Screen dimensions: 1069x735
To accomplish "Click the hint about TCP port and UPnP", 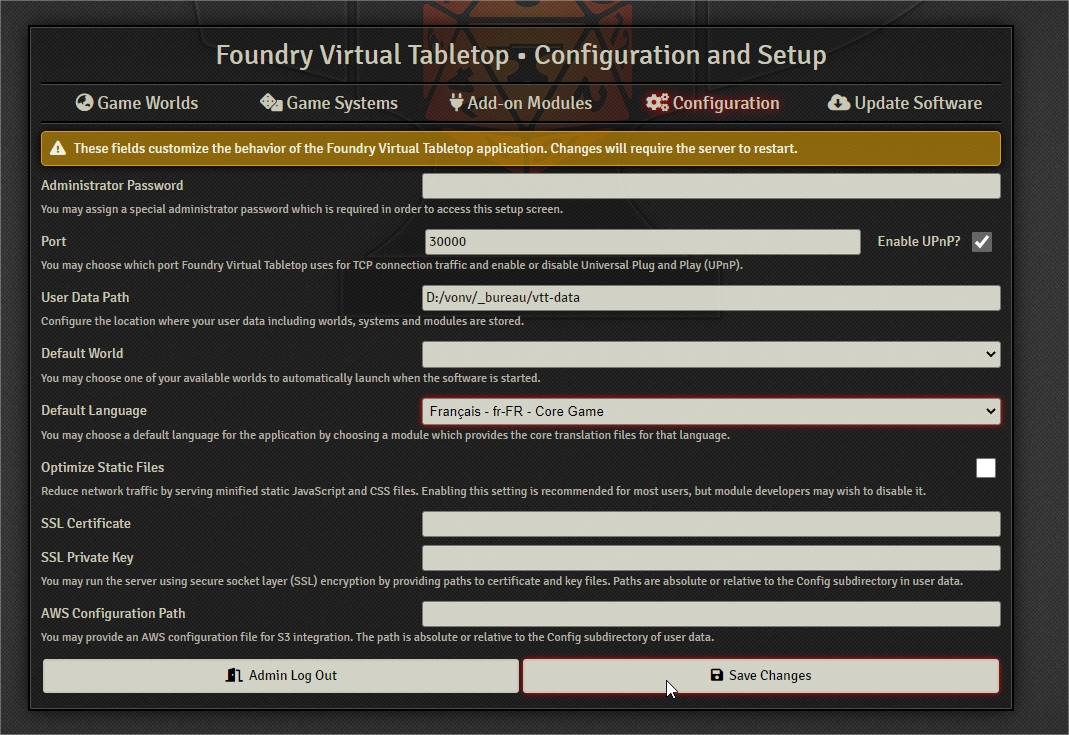I will [392, 265].
